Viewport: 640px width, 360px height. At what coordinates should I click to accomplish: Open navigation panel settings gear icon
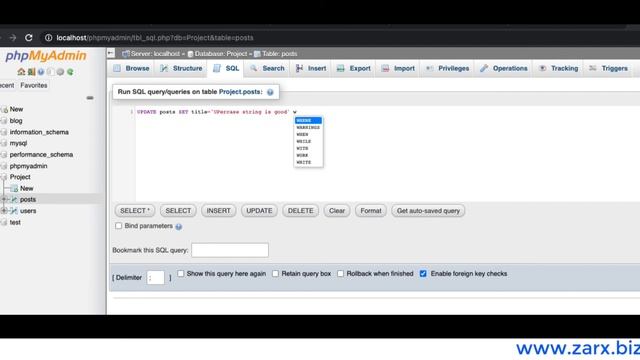coord(60,72)
